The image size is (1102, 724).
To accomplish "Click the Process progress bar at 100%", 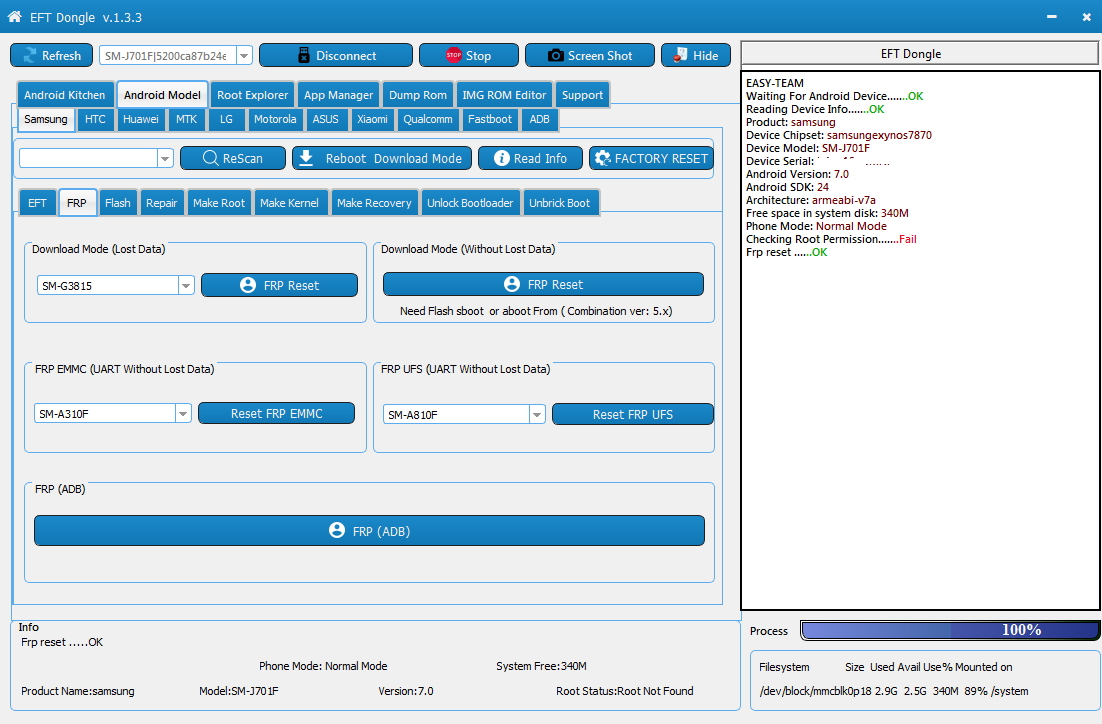I will (x=949, y=631).
